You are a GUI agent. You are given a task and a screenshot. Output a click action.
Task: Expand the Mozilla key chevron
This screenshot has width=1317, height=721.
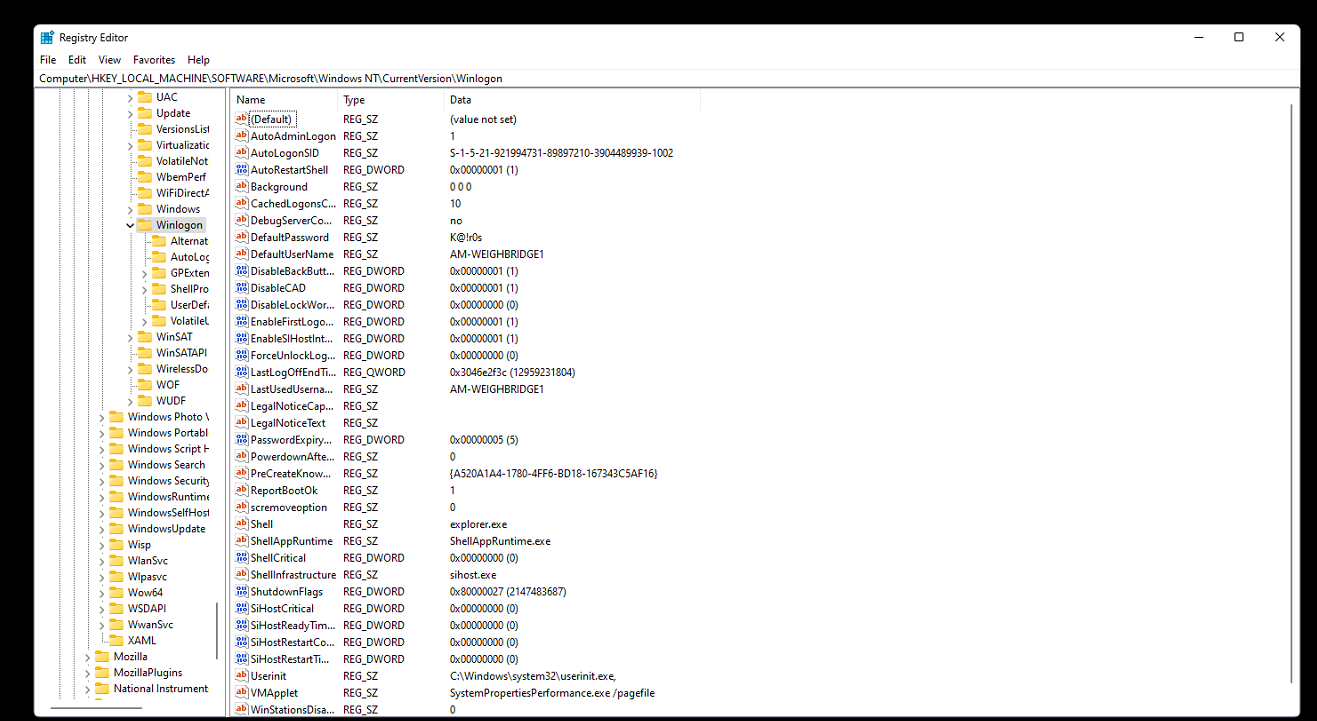pos(87,657)
